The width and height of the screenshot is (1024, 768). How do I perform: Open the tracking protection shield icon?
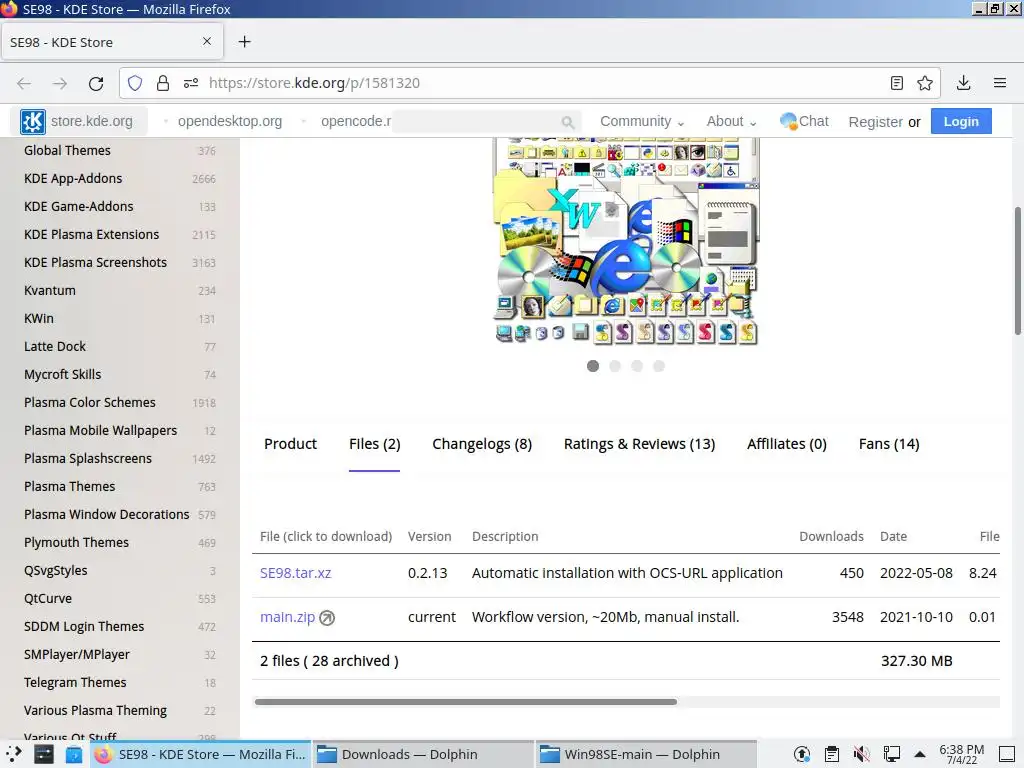coord(135,83)
